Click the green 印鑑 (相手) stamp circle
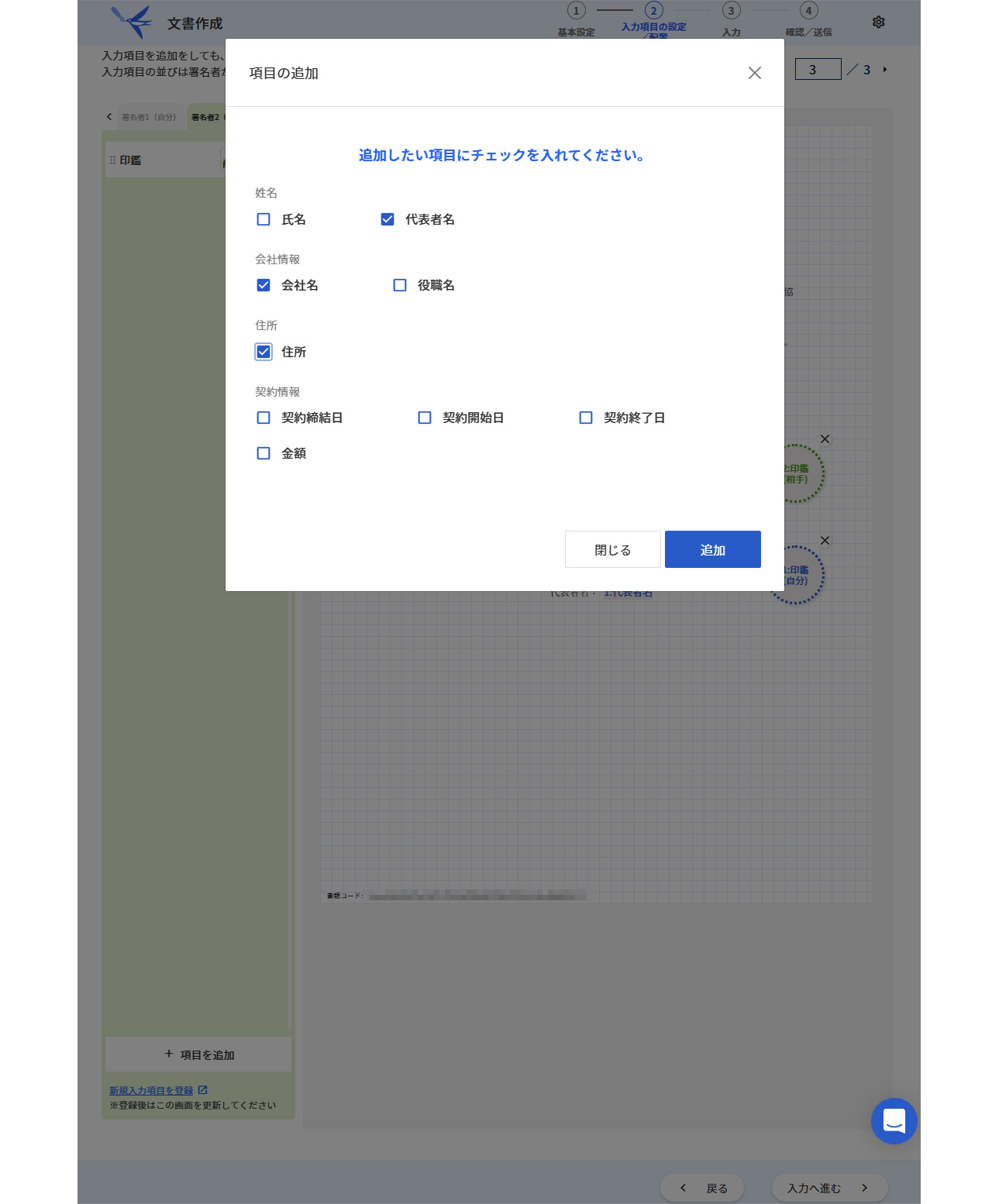 click(x=804, y=473)
